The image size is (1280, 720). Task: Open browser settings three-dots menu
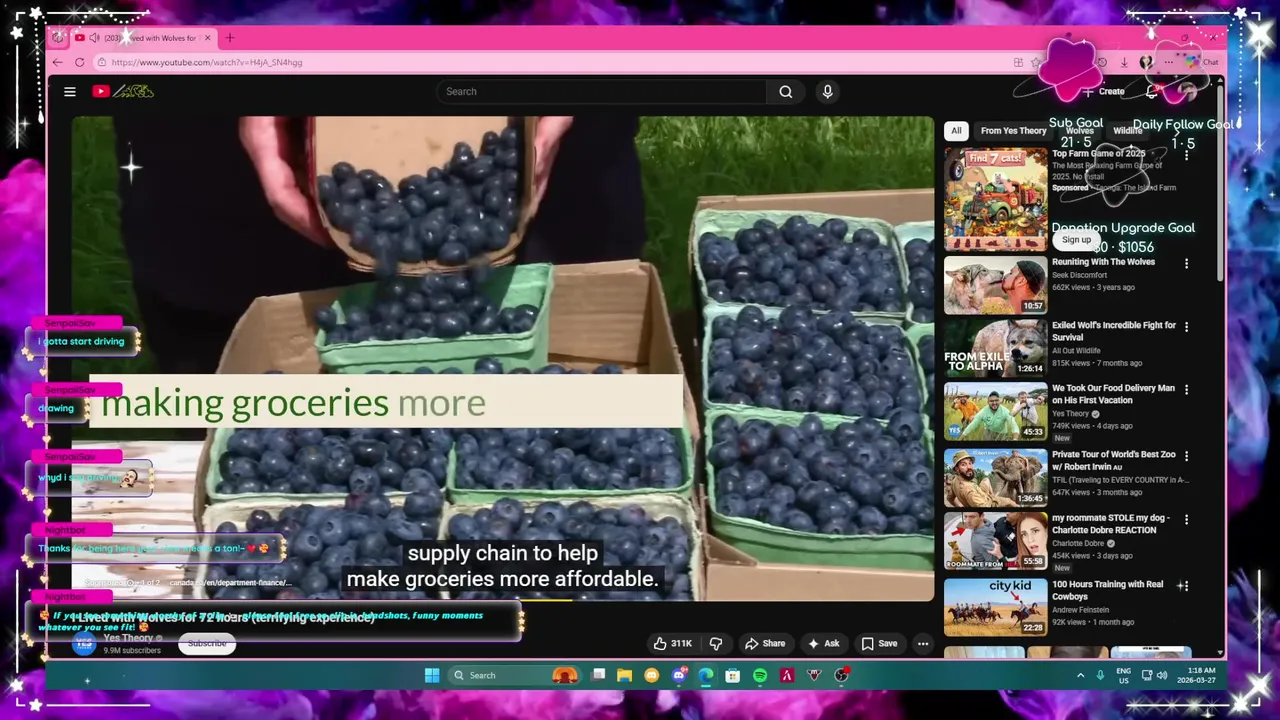click(1168, 62)
